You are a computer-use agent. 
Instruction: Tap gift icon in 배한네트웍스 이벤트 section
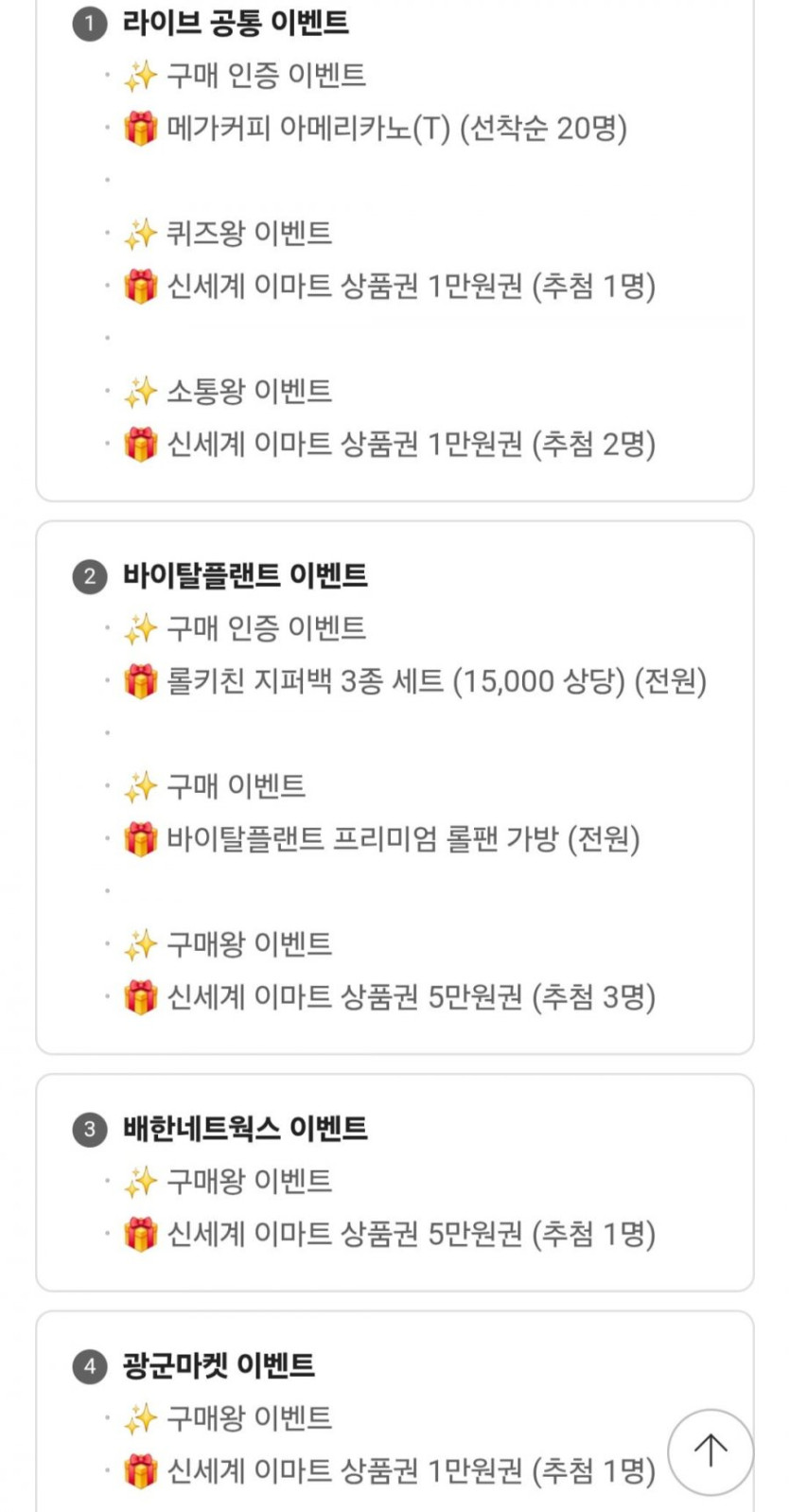(141, 1234)
